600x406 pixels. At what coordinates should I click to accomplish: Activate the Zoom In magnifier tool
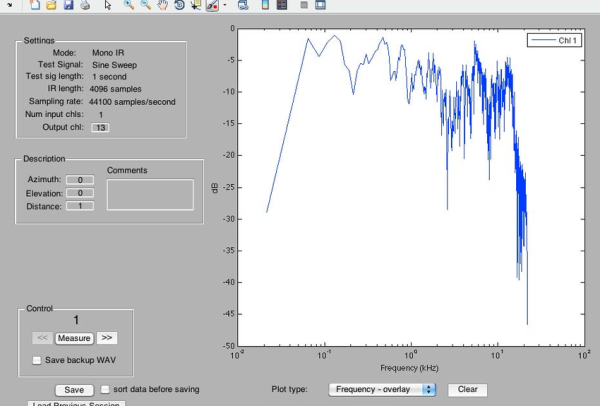coord(129,6)
